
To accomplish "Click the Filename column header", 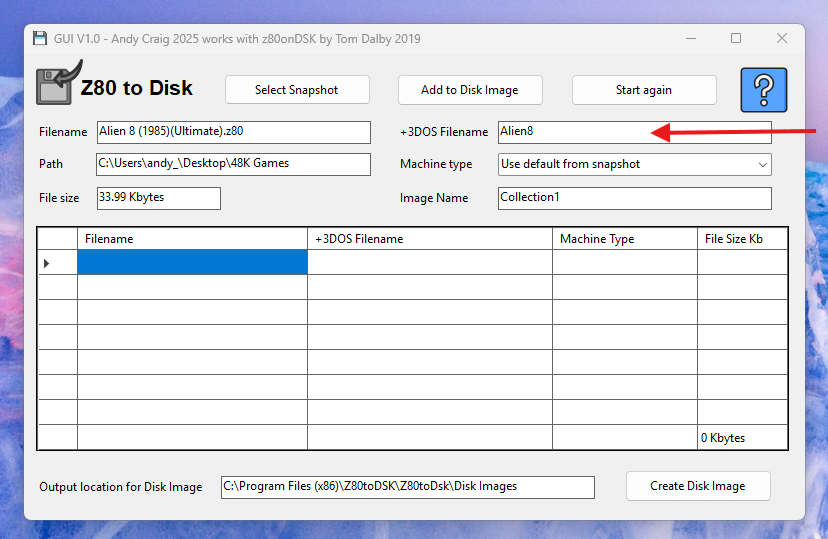I will pyautogui.click(x=192, y=239).
